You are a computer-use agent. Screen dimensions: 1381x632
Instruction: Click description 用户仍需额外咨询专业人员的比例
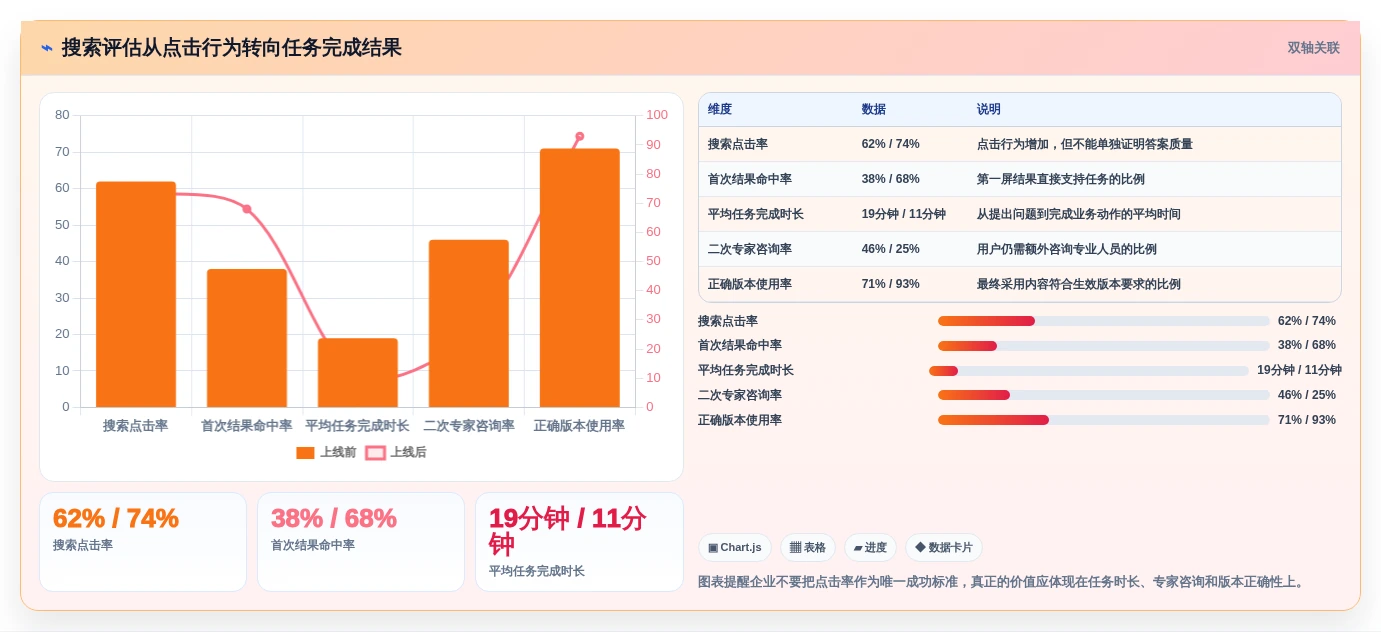click(1067, 250)
